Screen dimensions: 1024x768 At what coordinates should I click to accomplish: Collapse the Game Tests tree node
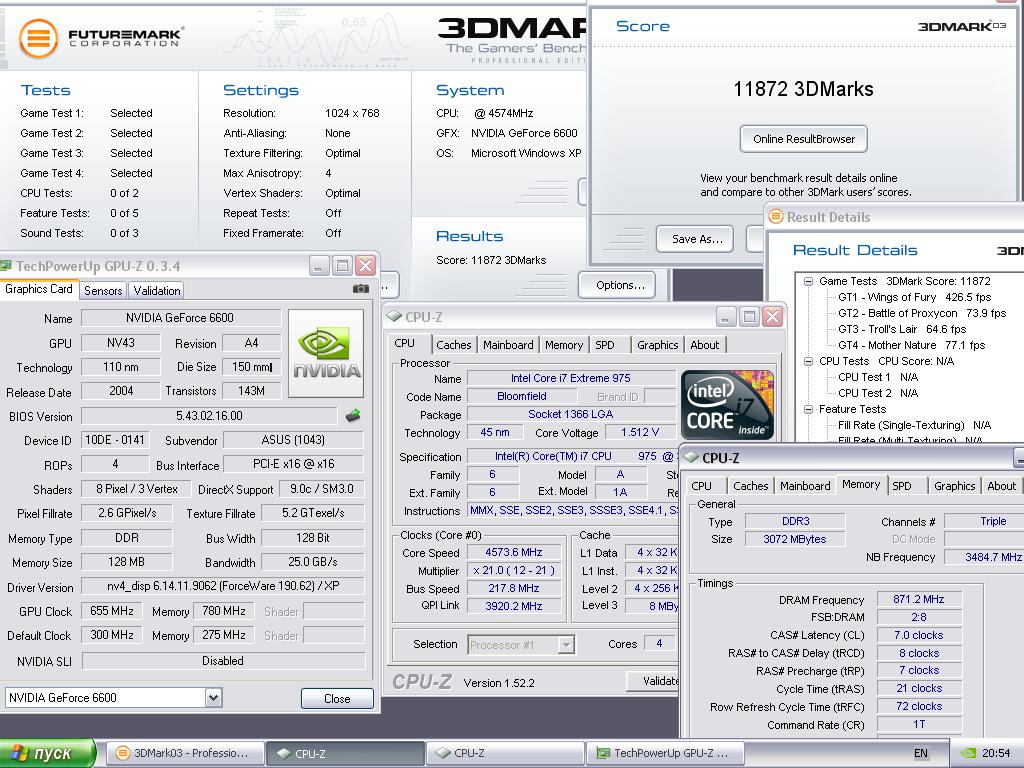tap(808, 281)
